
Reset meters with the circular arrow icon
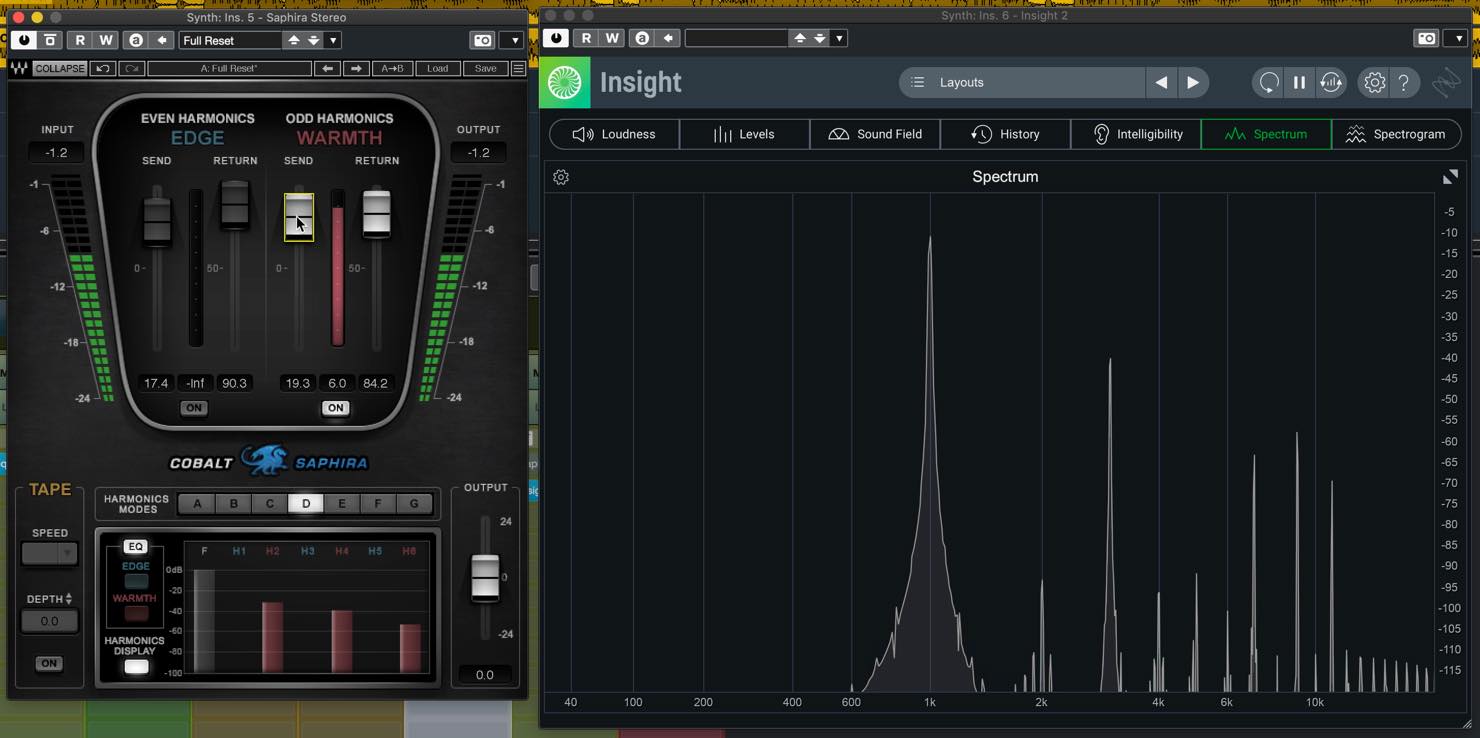[x=1268, y=83]
